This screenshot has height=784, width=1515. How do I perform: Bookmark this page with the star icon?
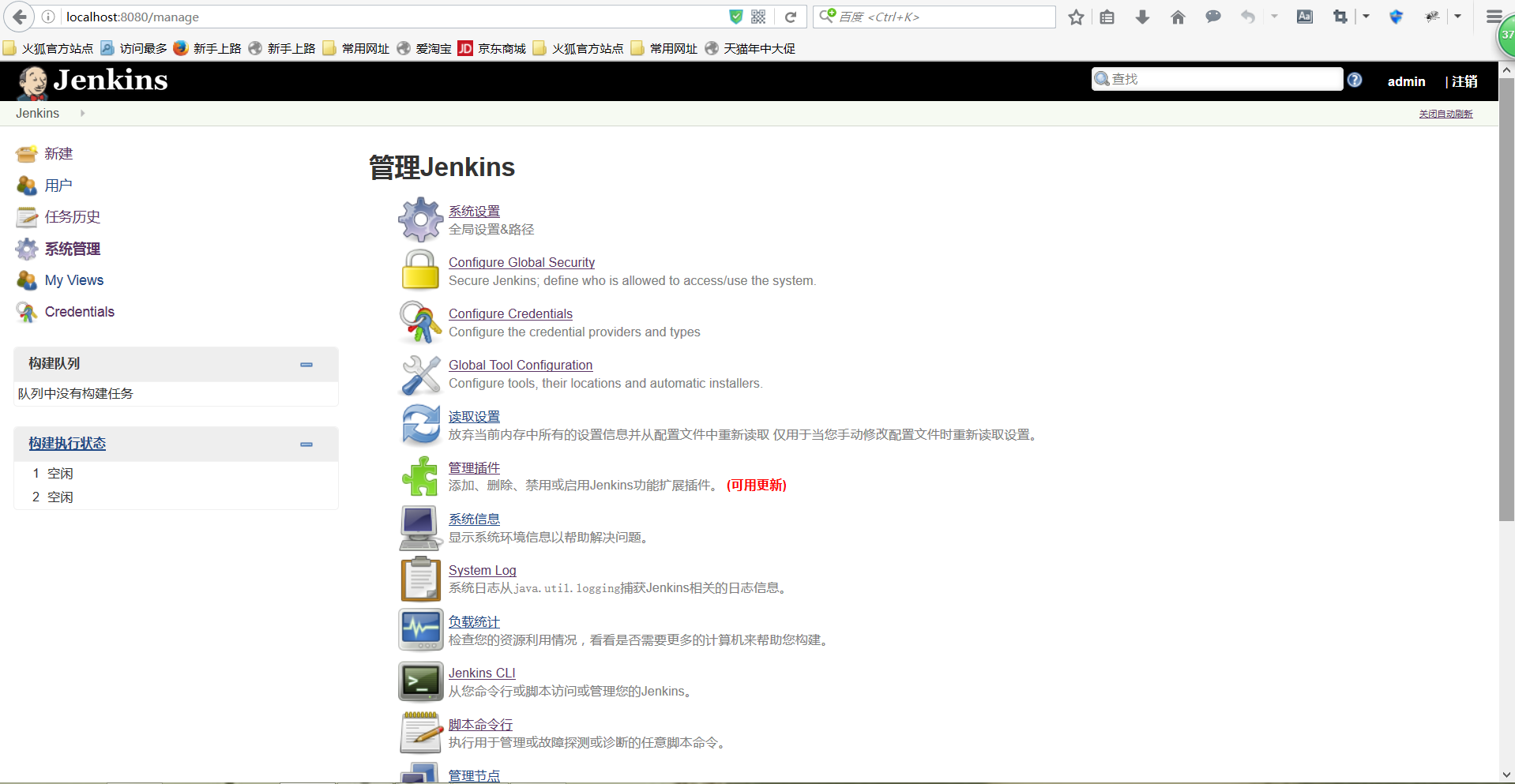(x=1076, y=17)
